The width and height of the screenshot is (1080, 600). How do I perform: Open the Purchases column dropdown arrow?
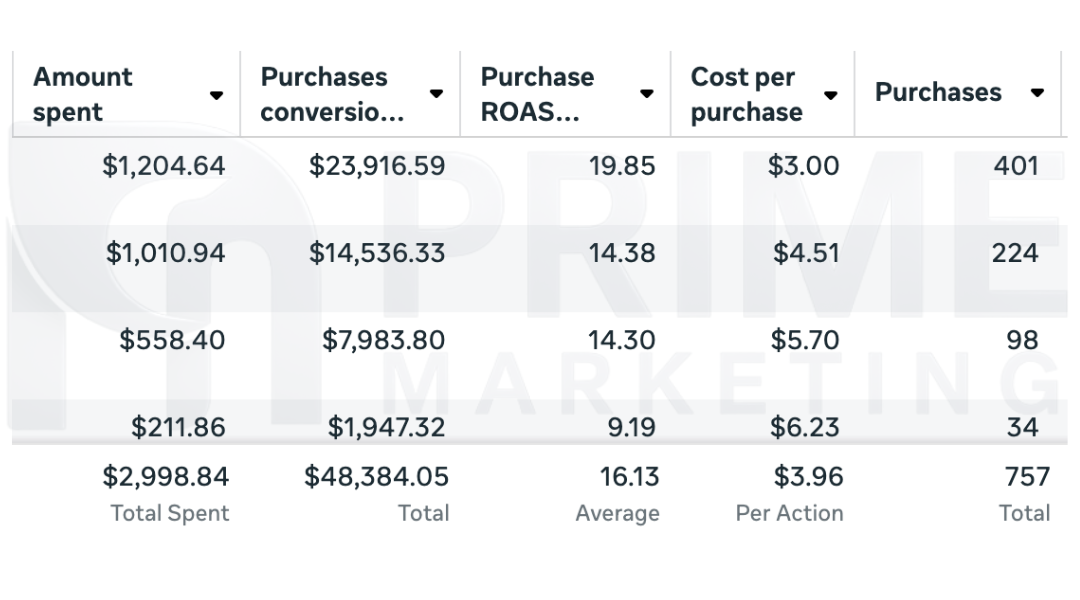click(1037, 93)
